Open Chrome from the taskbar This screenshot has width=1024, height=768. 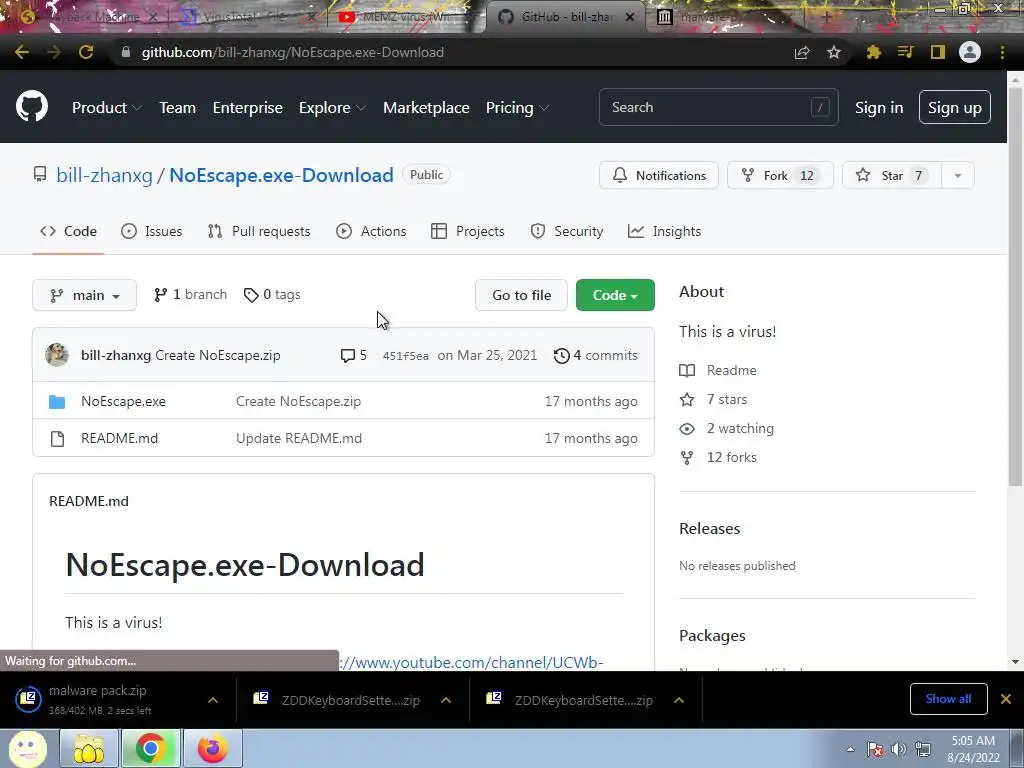150,748
